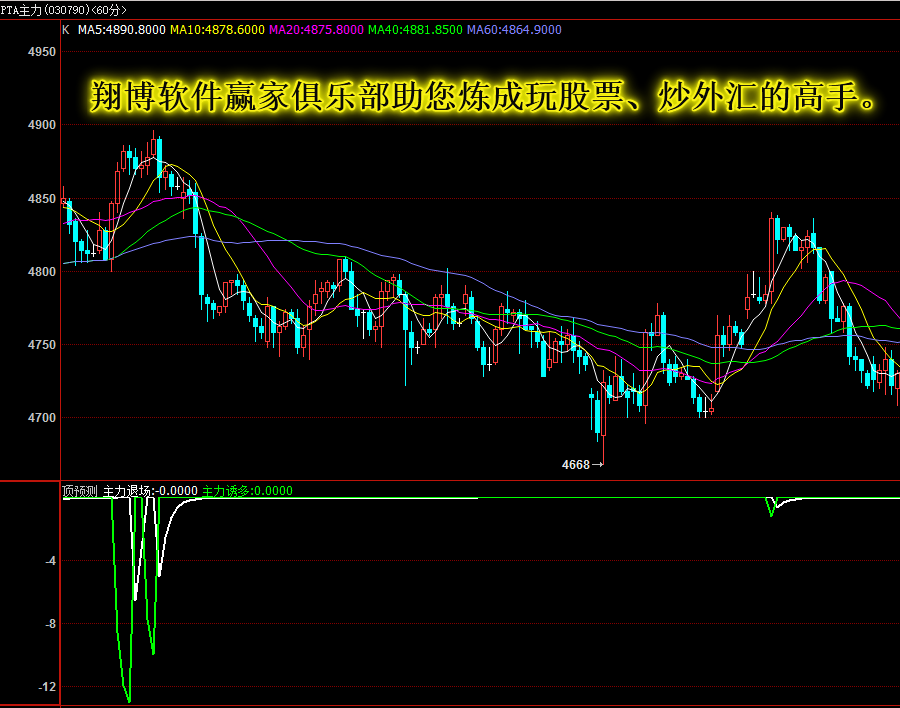The image size is (900, 708).
Task: Click the -12 sub-chart axis label
Action: (x=47, y=687)
